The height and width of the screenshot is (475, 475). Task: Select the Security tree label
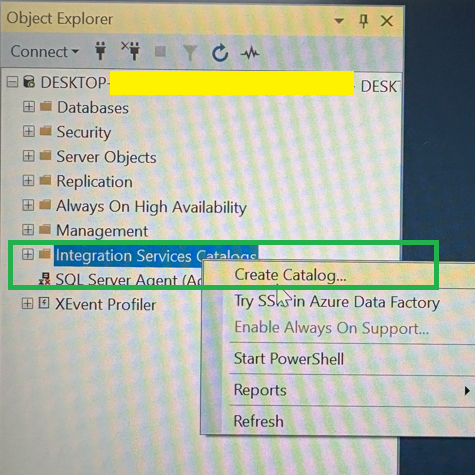pos(83,132)
